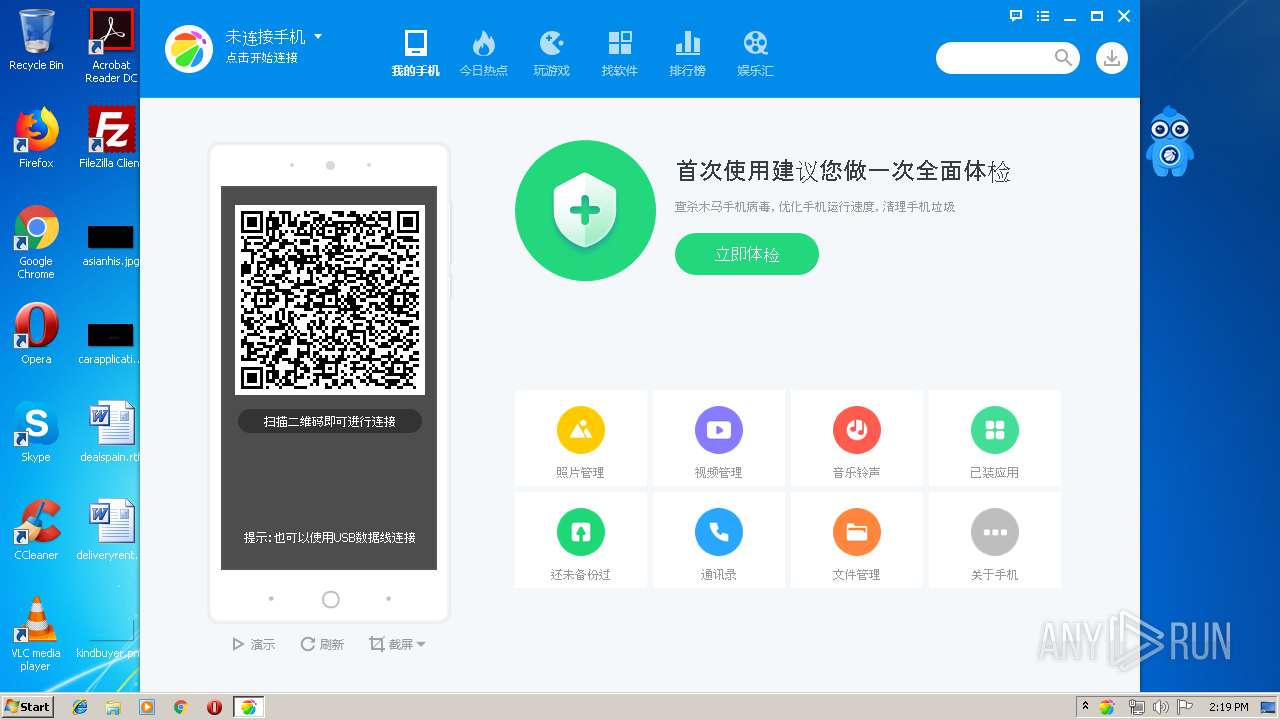Open dealspain.rtf document on desktop
Viewport: 1280px width, 720px height.
[111, 432]
